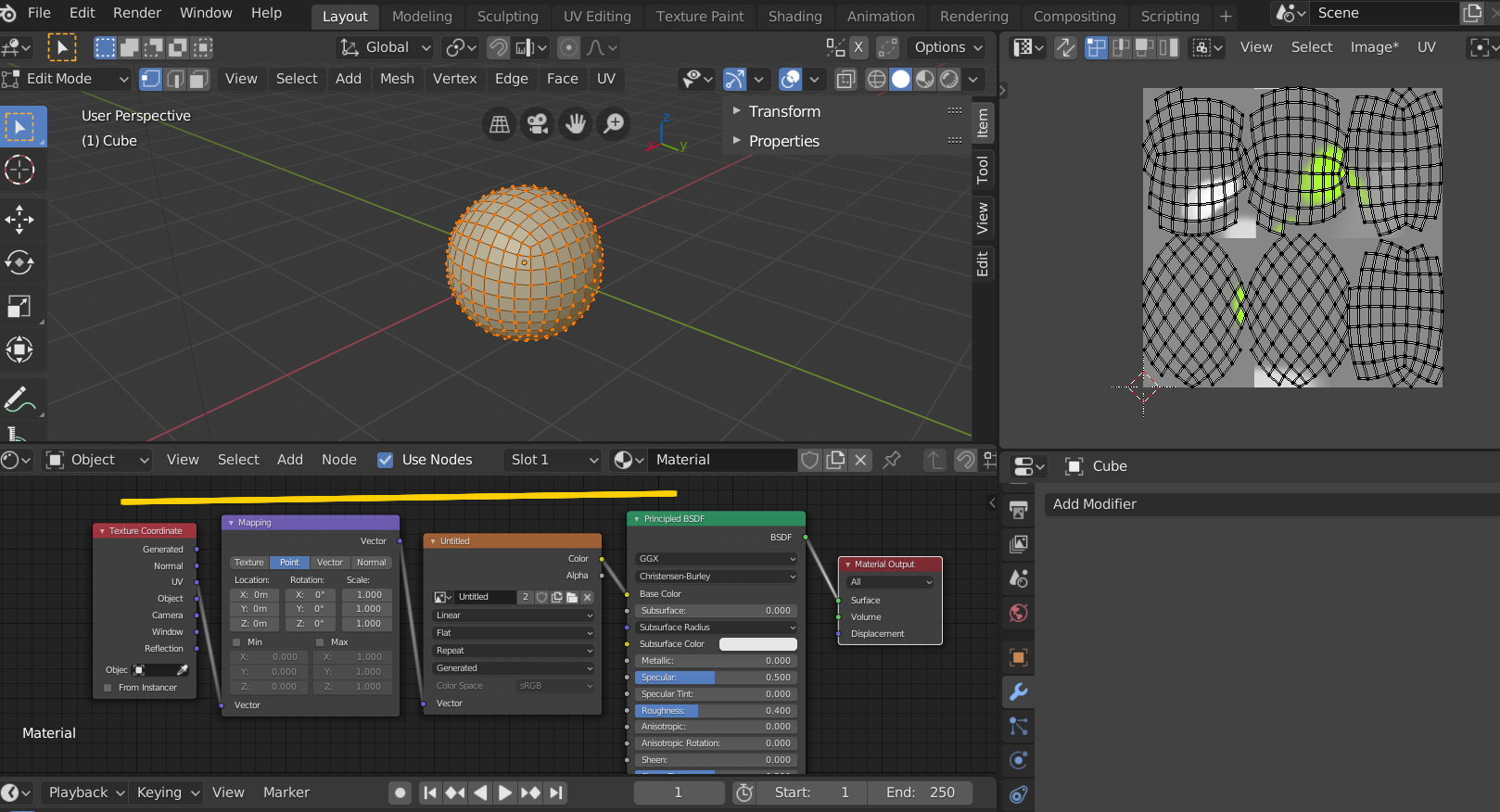The image size is (1500, 812).
Task: Uncheck the Use Nodes checkbox
Action: [x=386, y=460]
